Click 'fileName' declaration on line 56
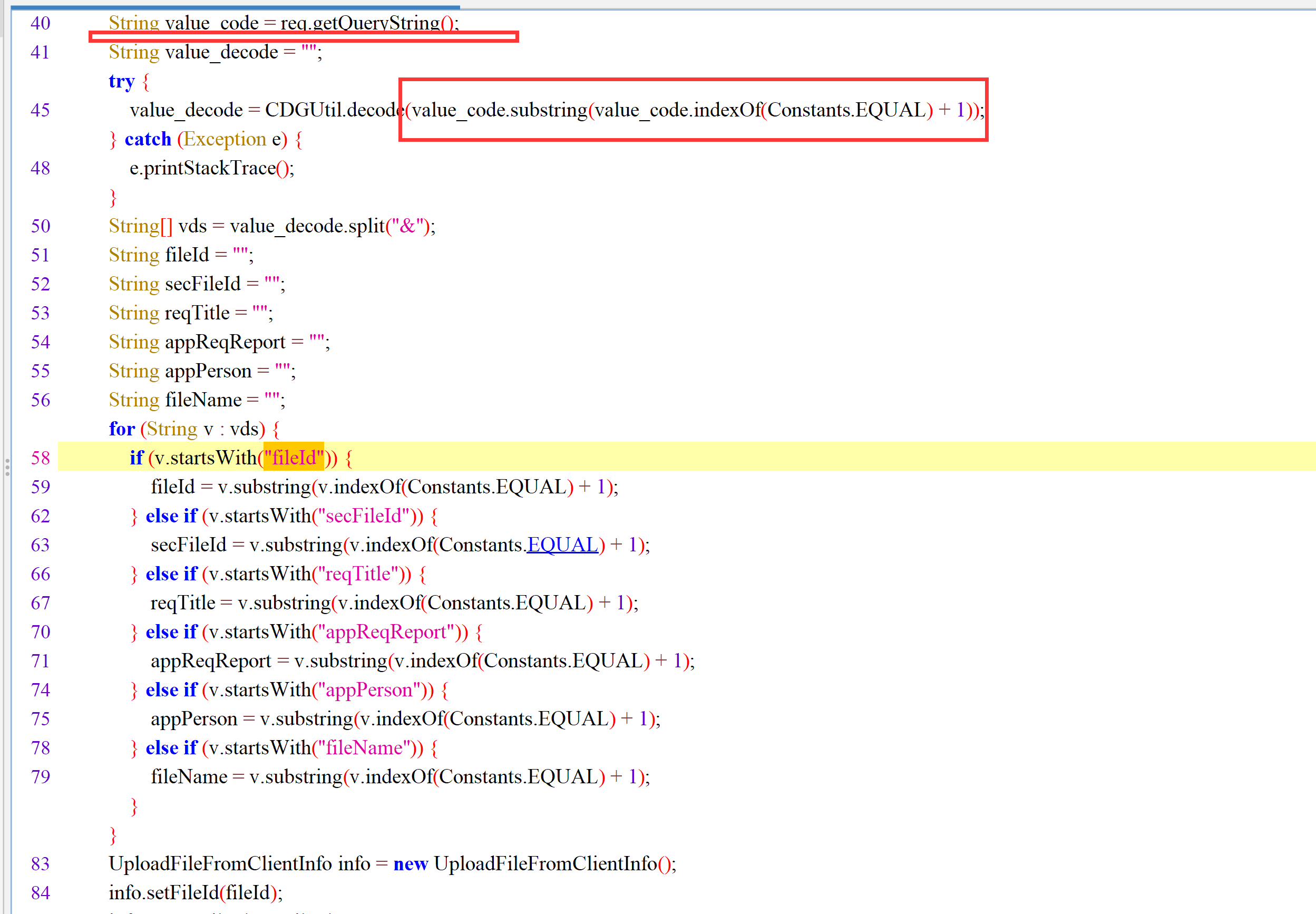The image size is (1316, 914). (x=203, y=400)
